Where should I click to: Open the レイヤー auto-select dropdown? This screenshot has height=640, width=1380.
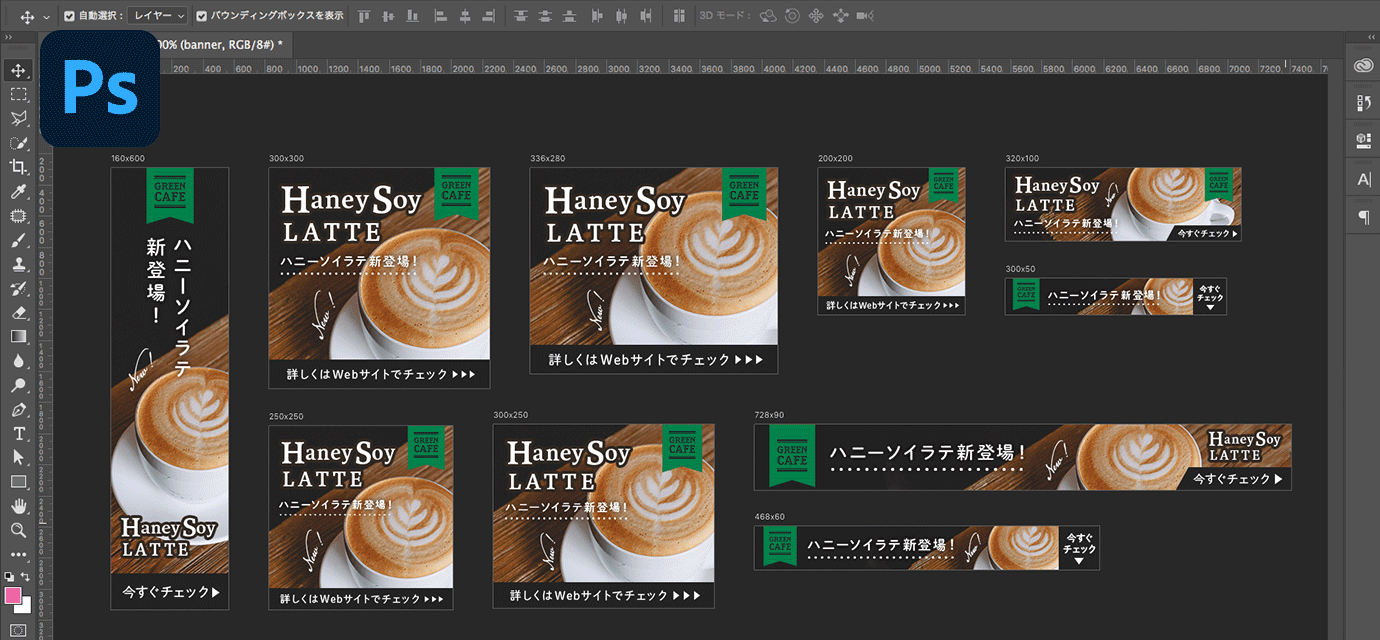[x=158, y=16]
